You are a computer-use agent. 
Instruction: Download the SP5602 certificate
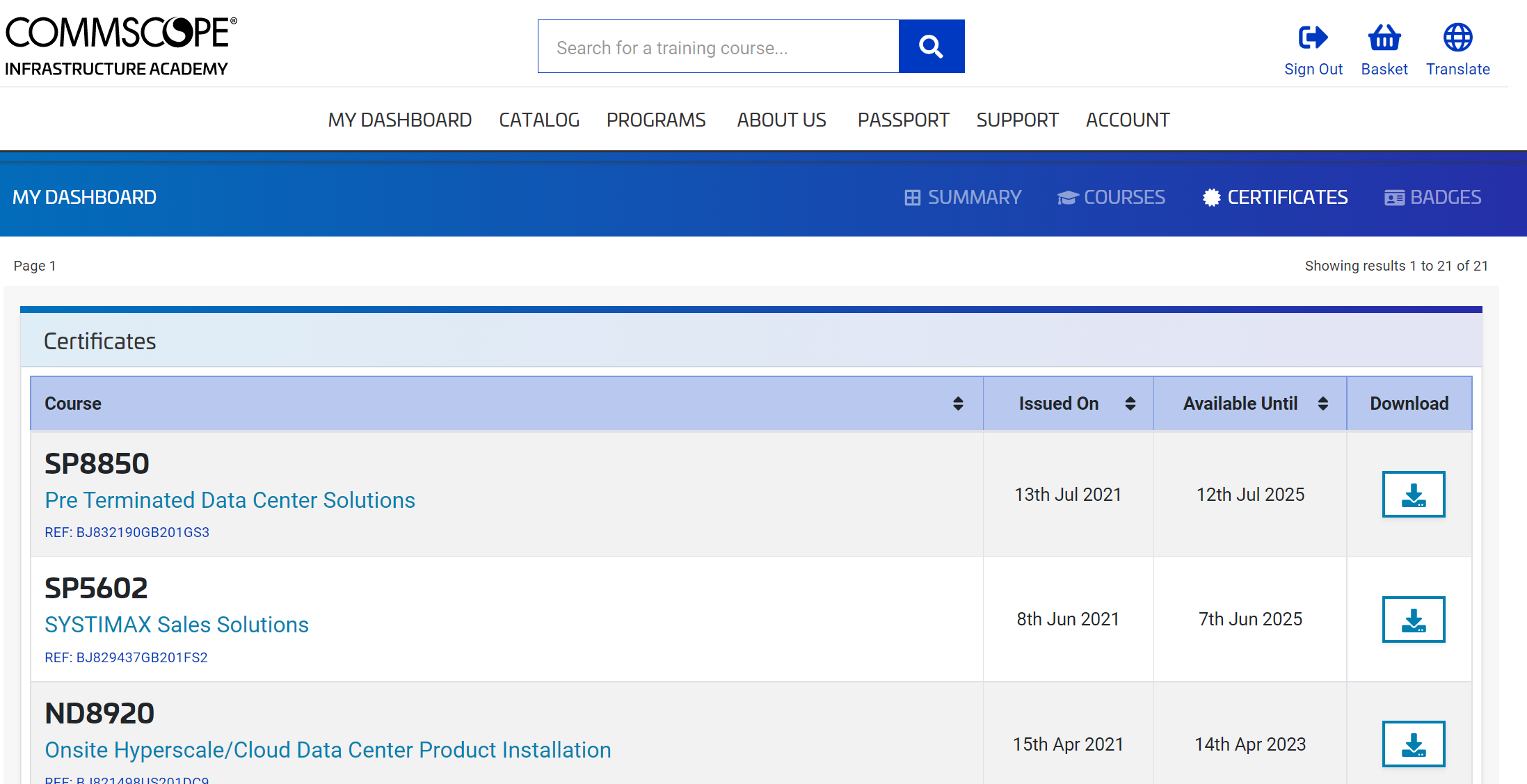click(1413, 619)
